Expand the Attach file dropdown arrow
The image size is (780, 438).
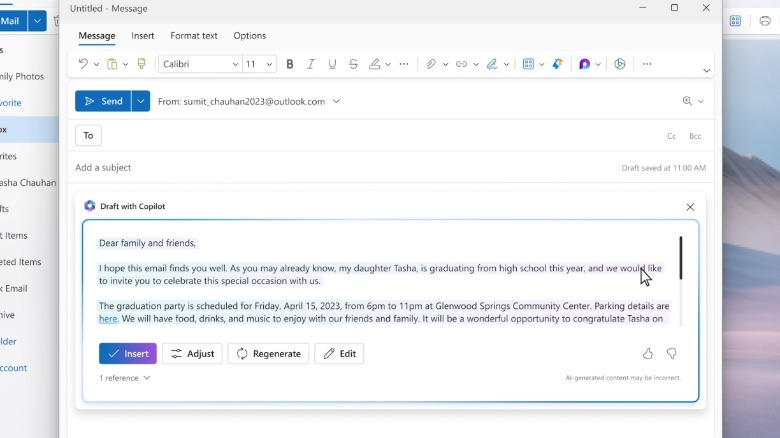pos(445,64)
